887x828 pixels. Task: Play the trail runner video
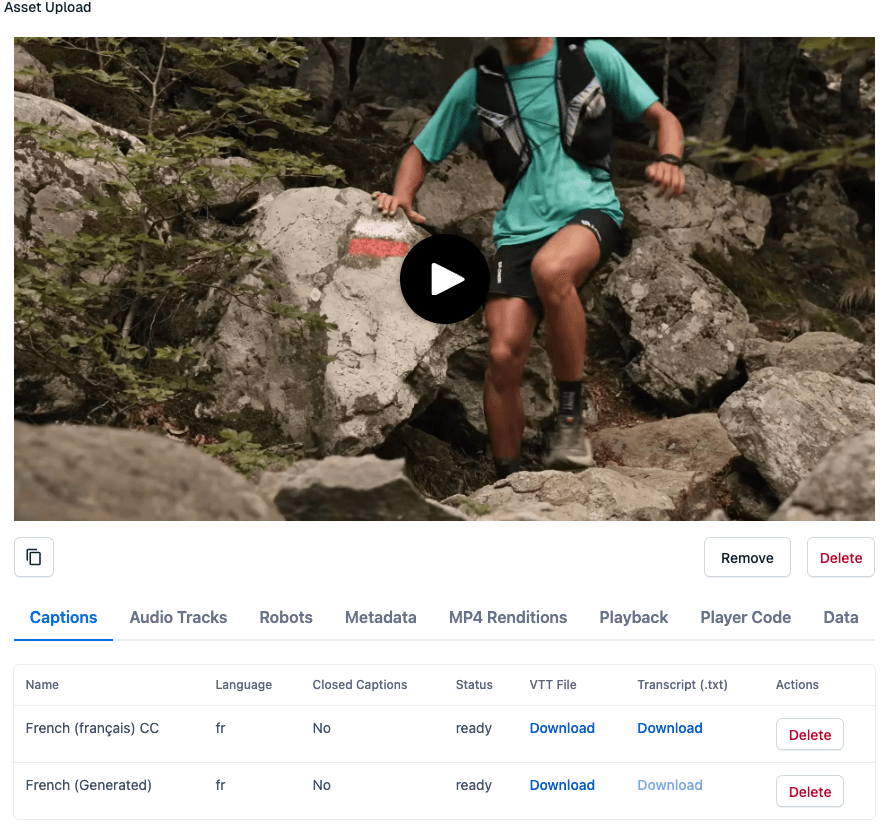(445, 279)
